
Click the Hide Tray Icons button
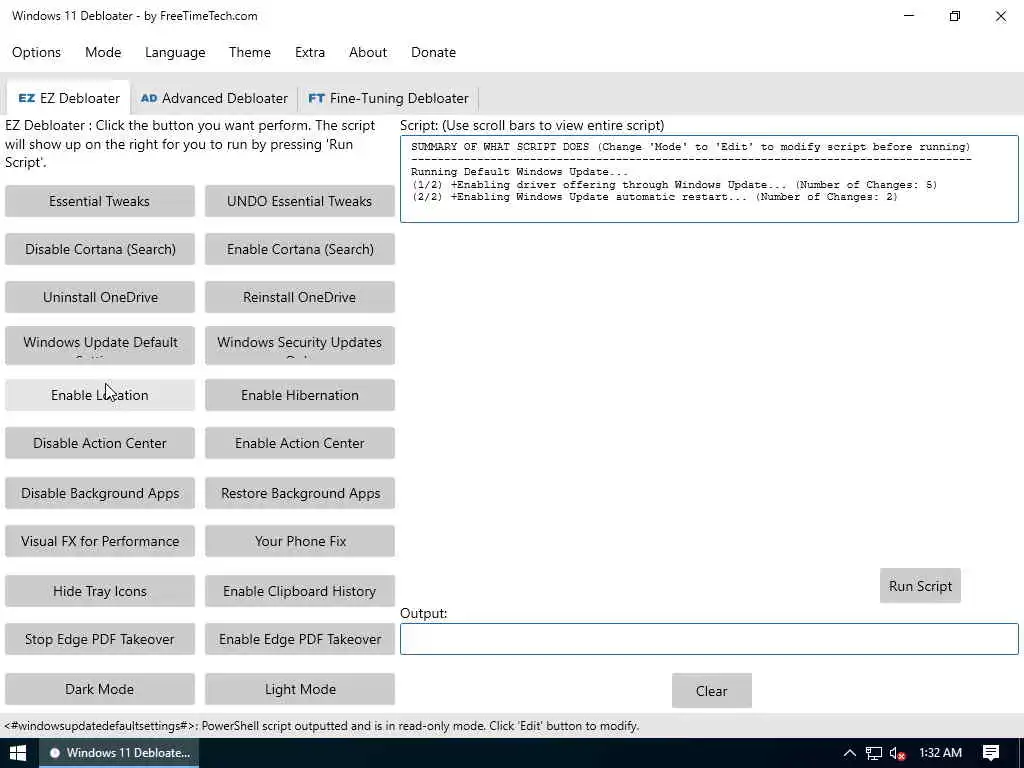click(x=99, y=591)
